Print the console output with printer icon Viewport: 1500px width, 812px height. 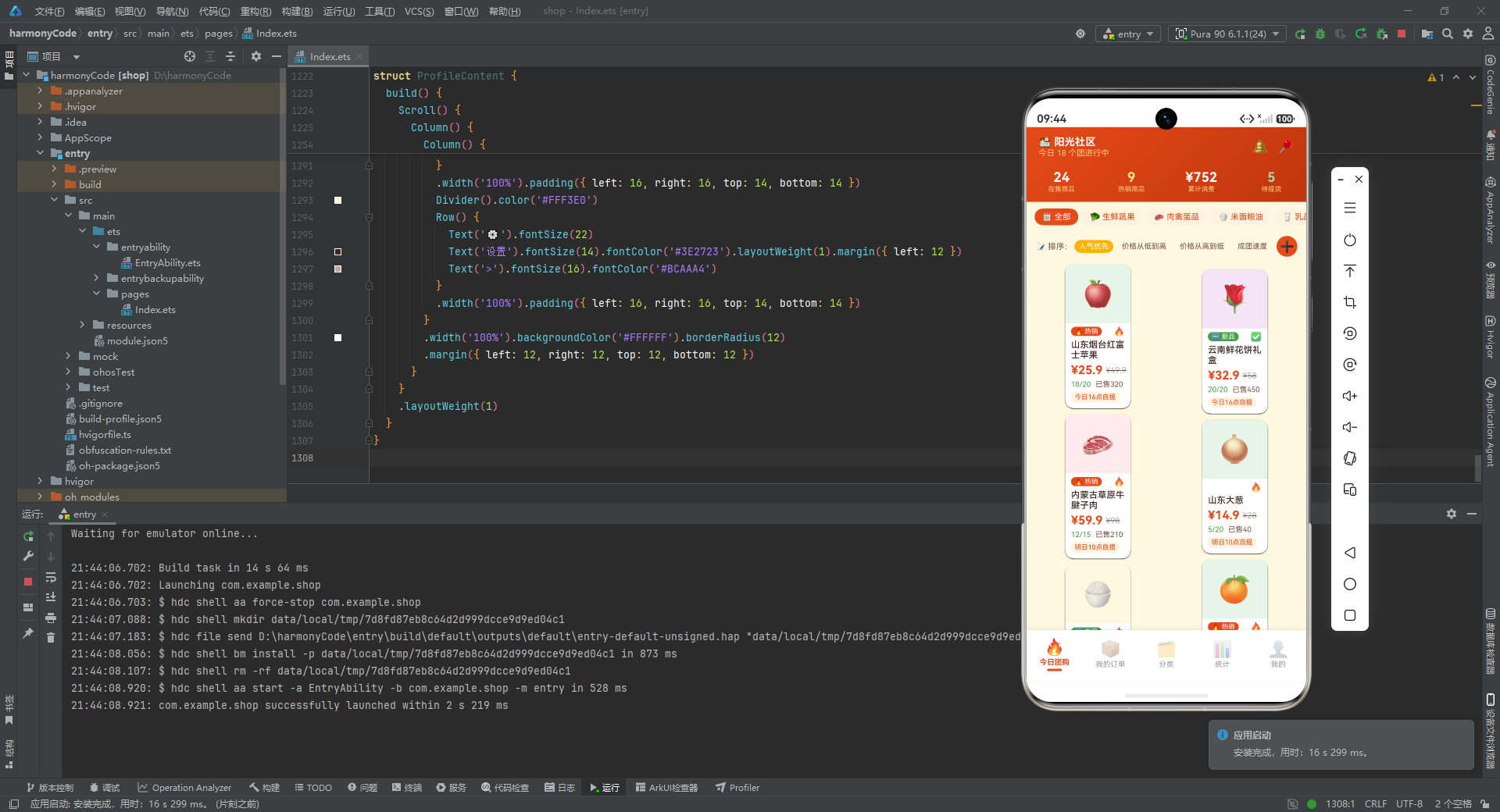click(51, 618)
